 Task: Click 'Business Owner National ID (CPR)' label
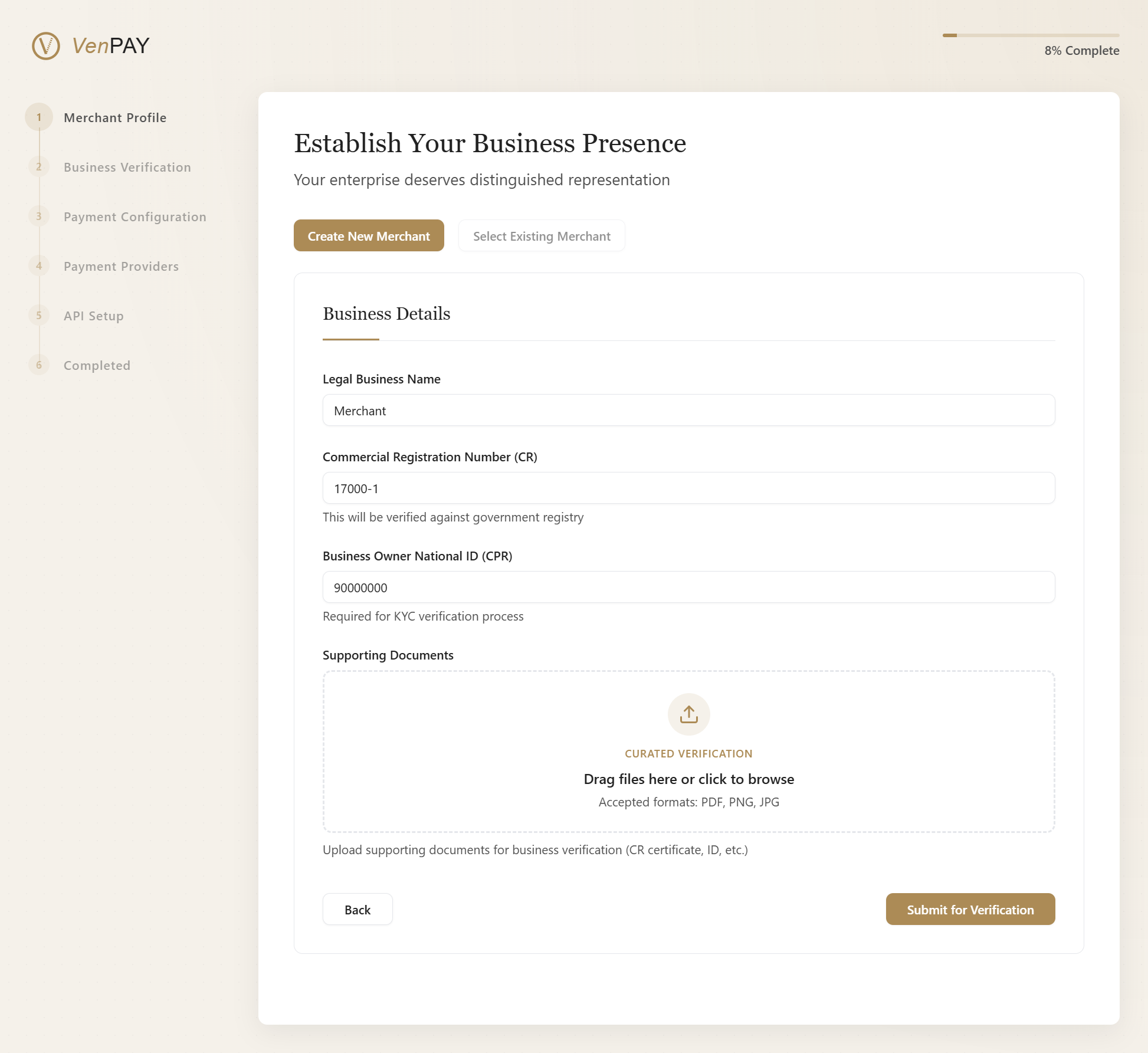(x=418, y=556)
